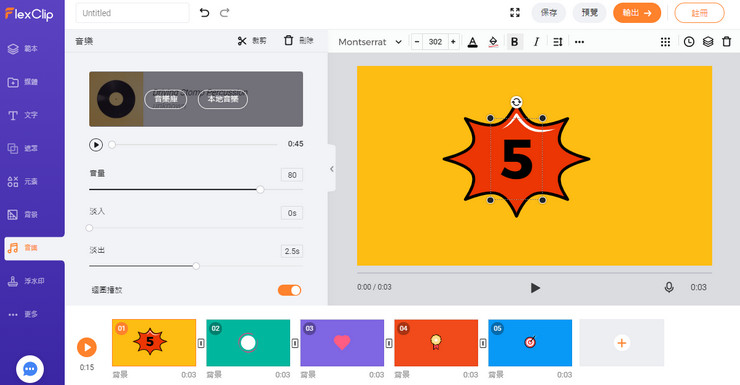Image resolution: width=740 pixels, height=385 pixels.
Task: Click the fade-in slider handle
Action: [89, 228]
